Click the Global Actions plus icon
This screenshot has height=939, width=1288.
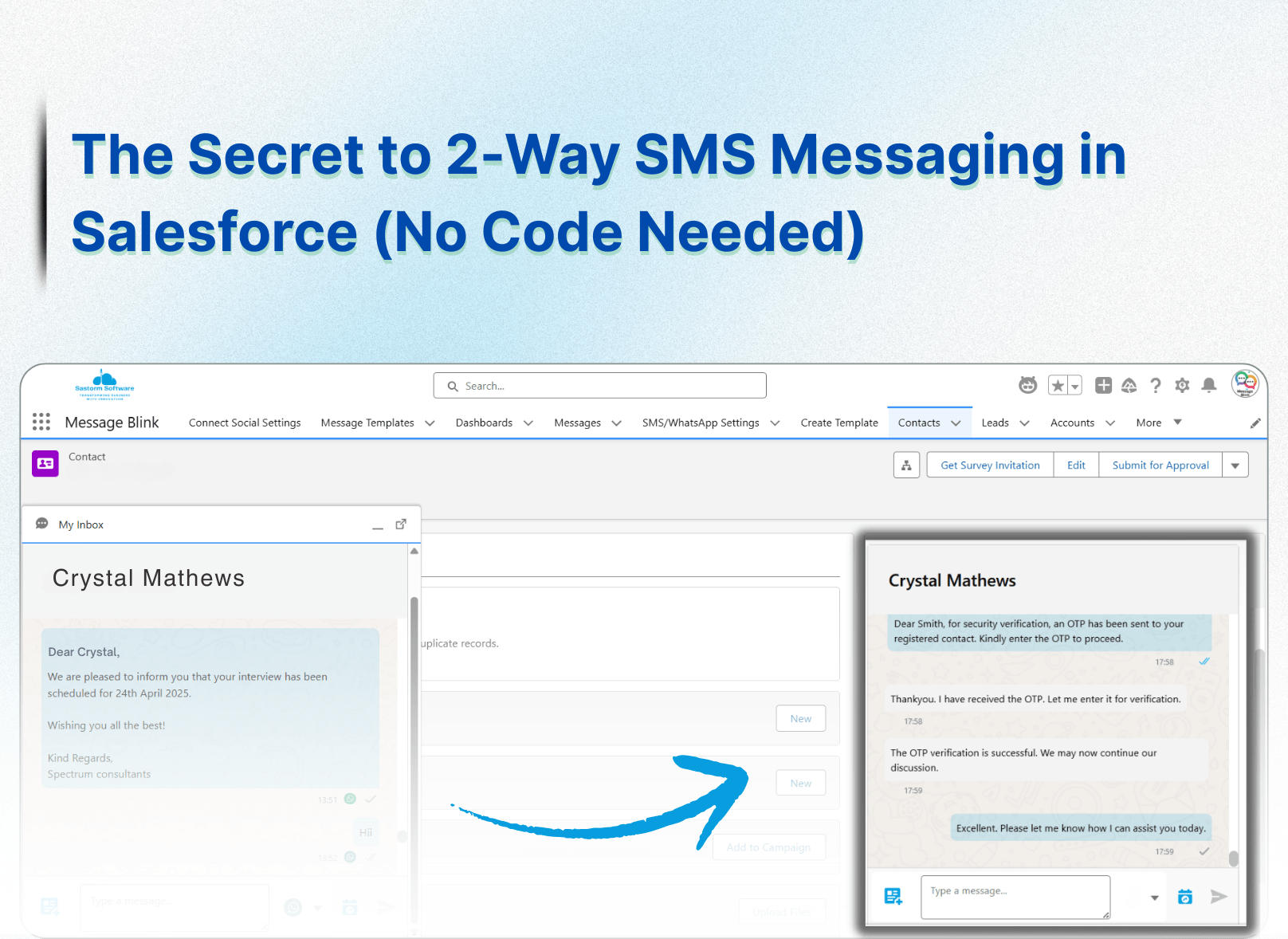point(1103,386)
